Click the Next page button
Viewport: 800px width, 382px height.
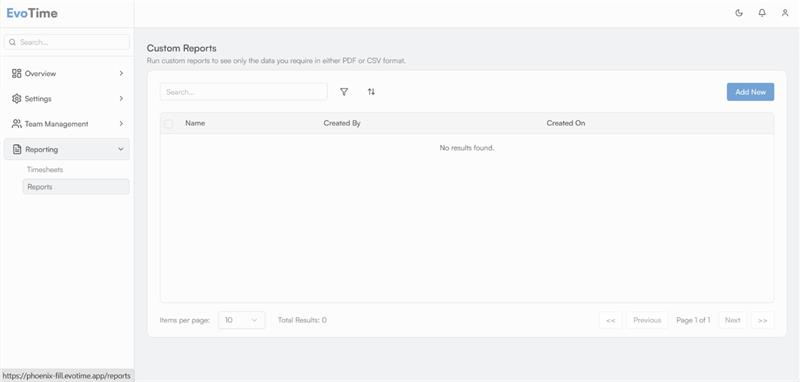(x=733, y=320)
